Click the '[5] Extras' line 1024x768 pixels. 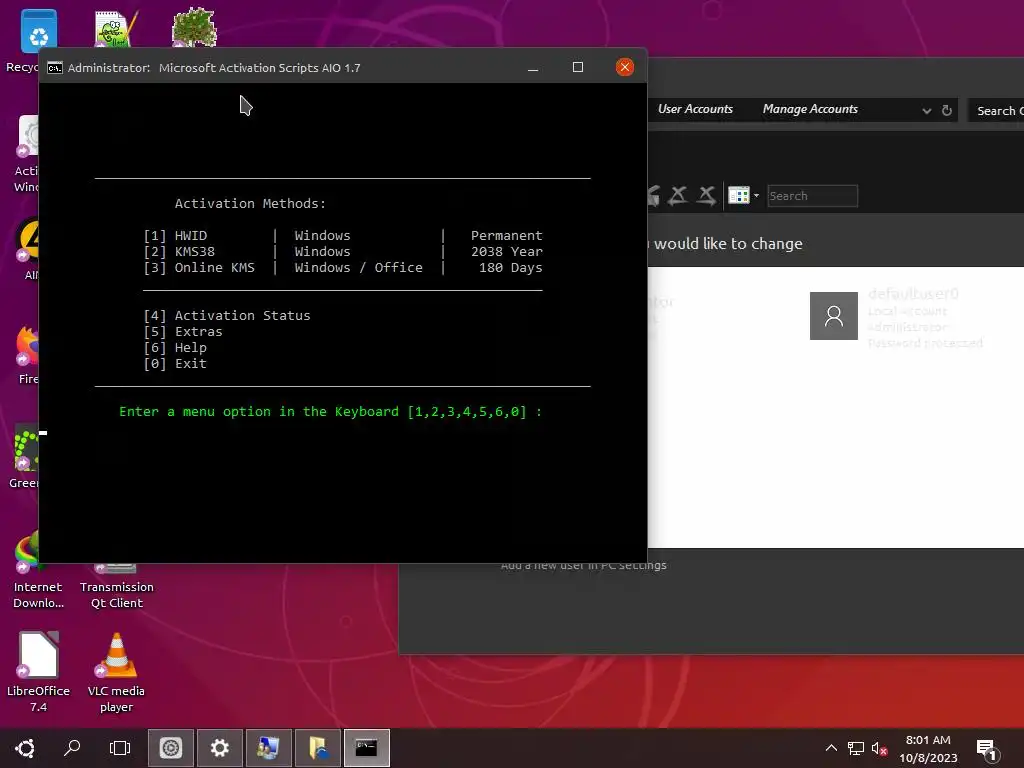(x=183, y=332)
